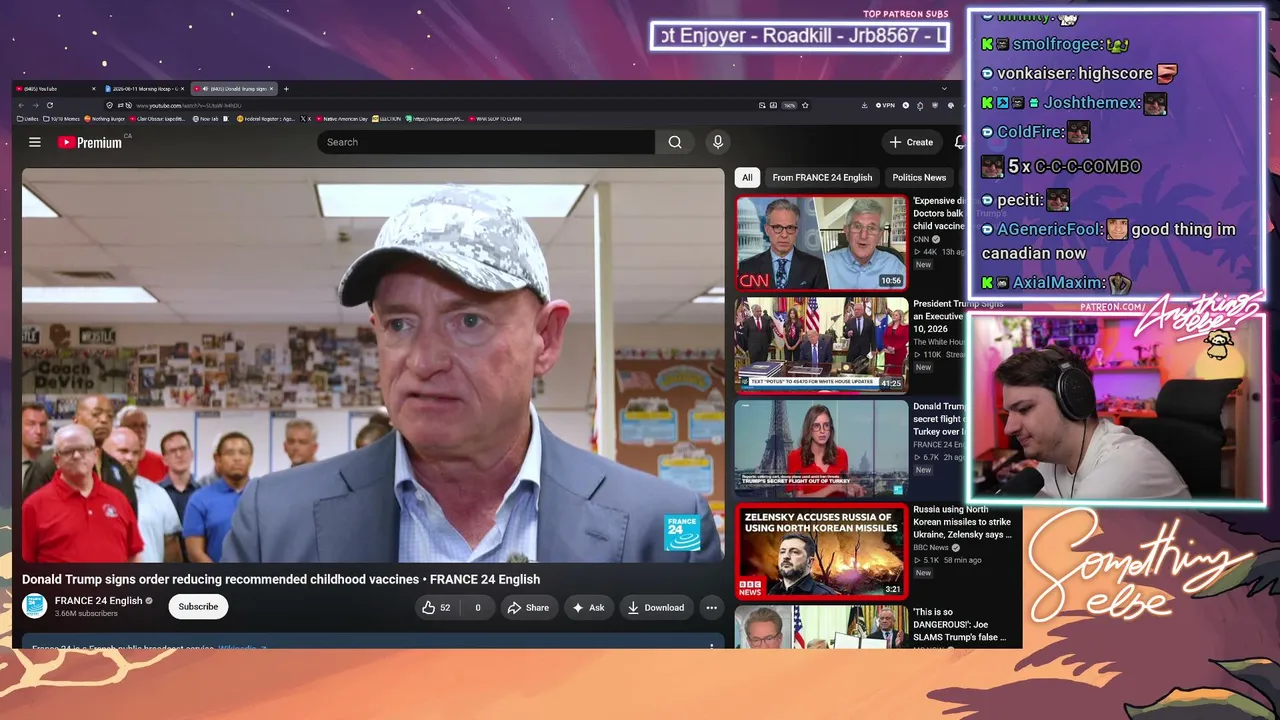Click 'Russia using North Korean missiles' title
This screenshot has height=720, width=1280.
tap(962, 522)
